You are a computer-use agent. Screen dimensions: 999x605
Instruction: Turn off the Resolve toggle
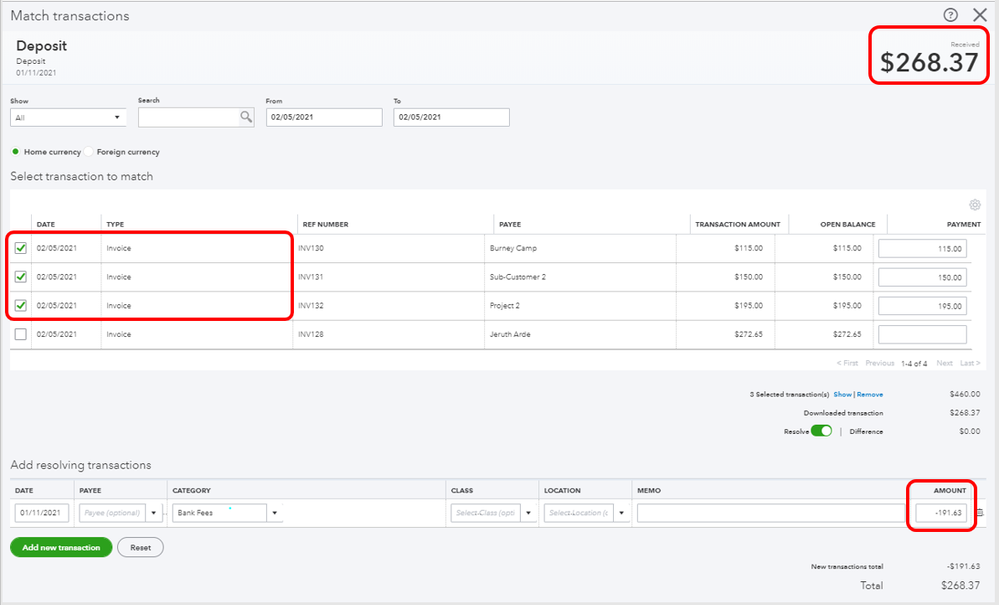pyautogui.click(x=821, y=431)
